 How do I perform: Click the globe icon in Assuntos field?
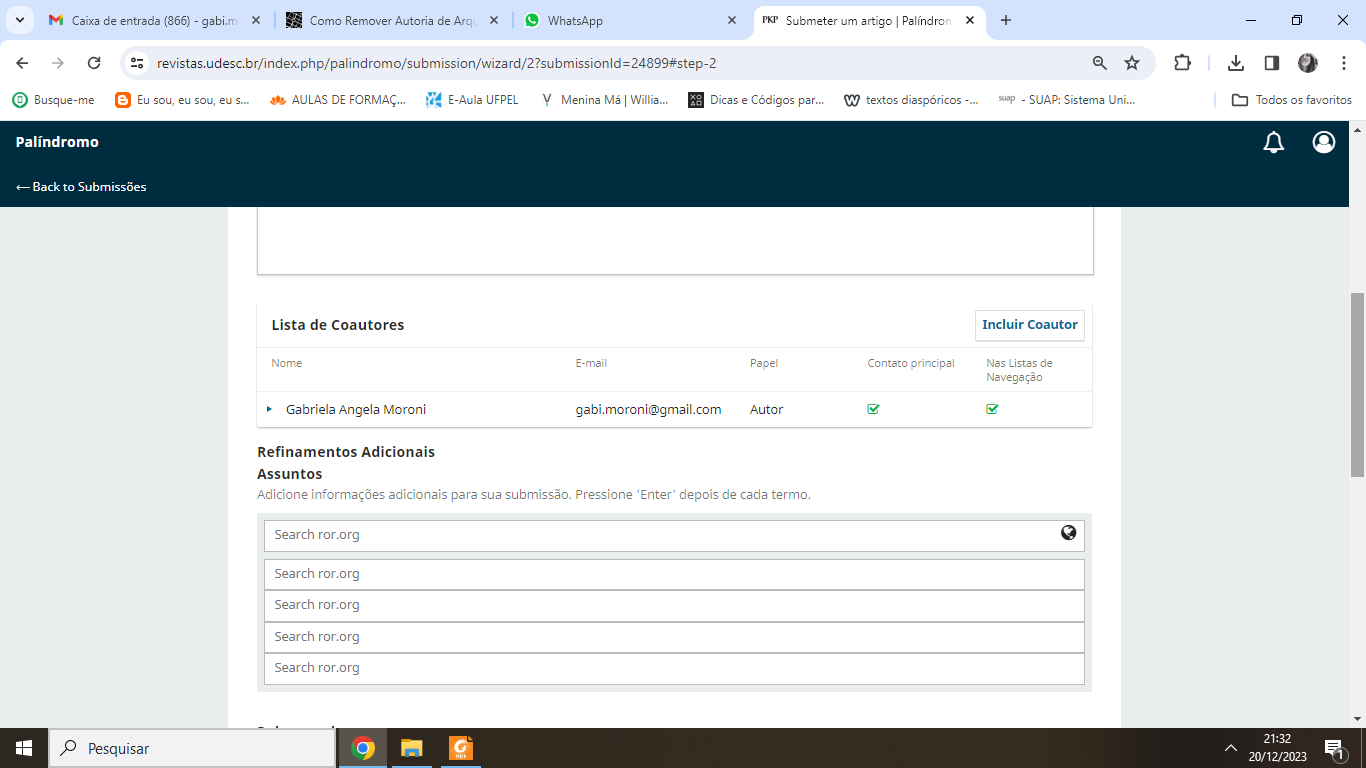click(x=1068, y=533)
